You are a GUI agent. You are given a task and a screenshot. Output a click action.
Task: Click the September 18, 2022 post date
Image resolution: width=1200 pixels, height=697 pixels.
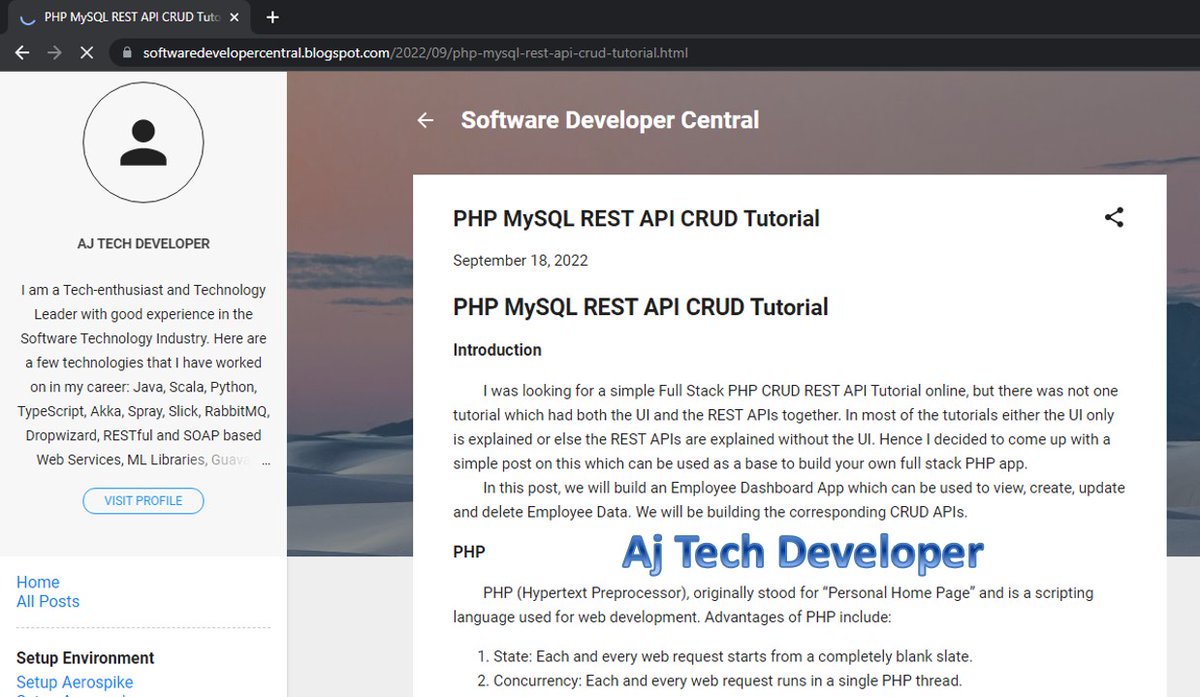(x=521, y=260)
